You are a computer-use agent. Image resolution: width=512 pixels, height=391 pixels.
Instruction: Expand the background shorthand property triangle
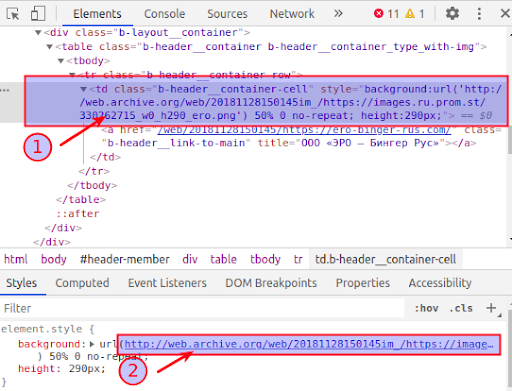(92, 344)
